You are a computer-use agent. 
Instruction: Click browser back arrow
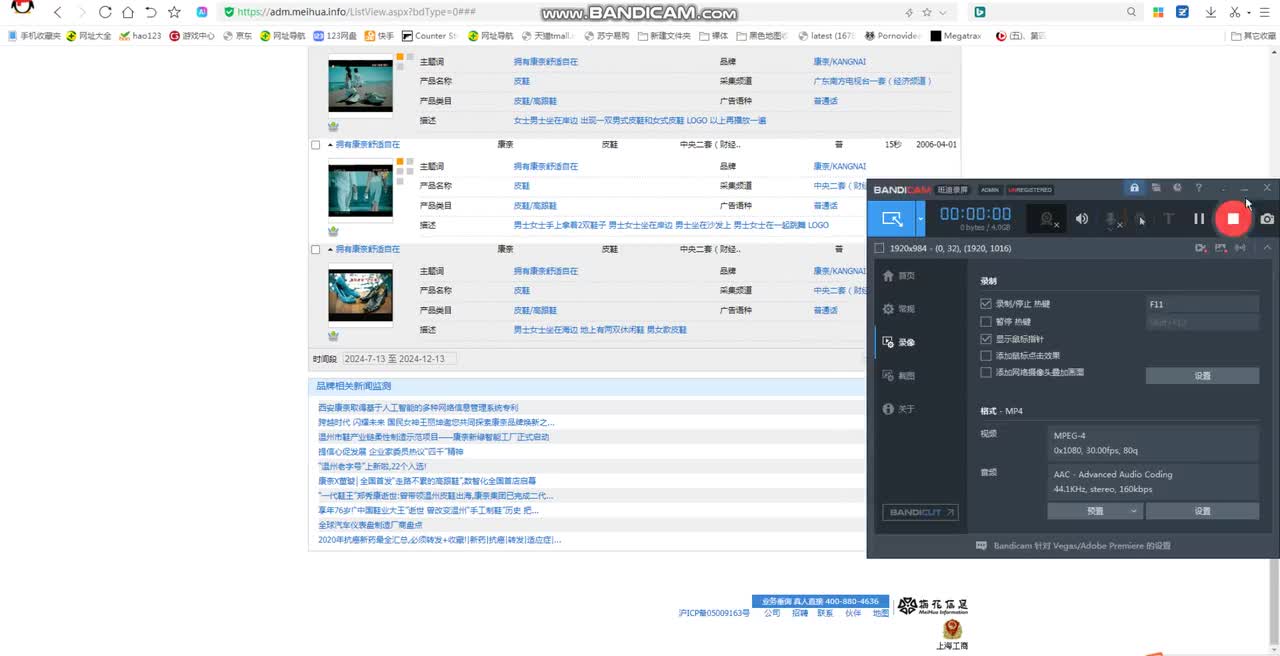coord(58,12)
